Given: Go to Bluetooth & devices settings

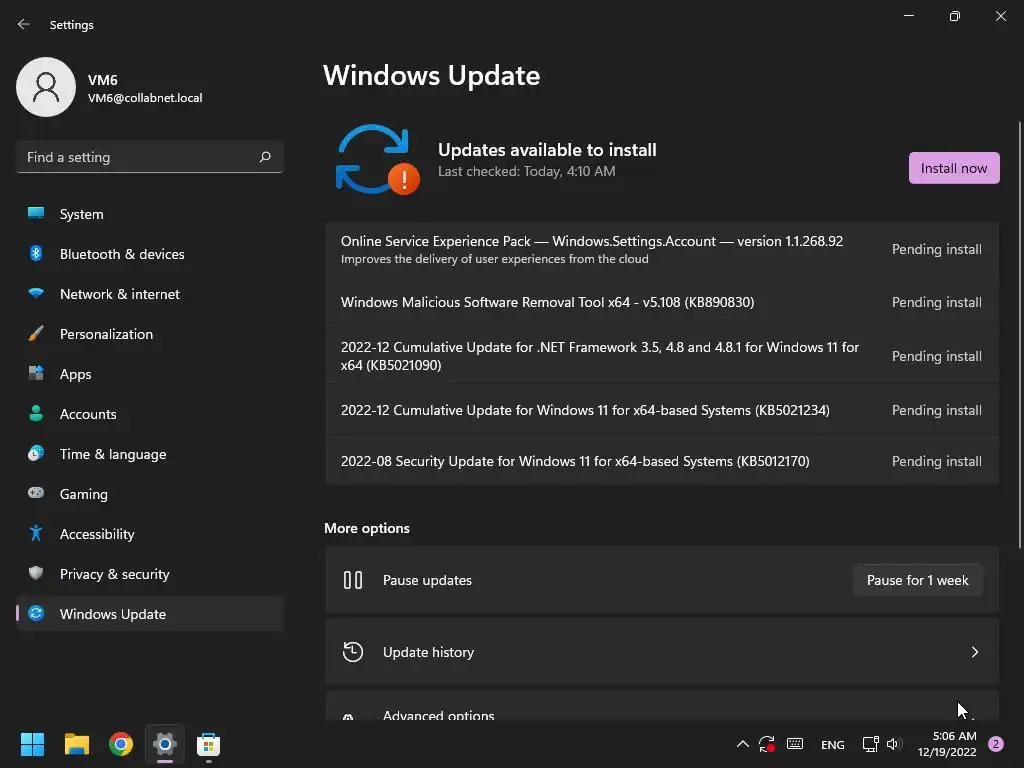Looking at the screenshot, I should 150,254.
